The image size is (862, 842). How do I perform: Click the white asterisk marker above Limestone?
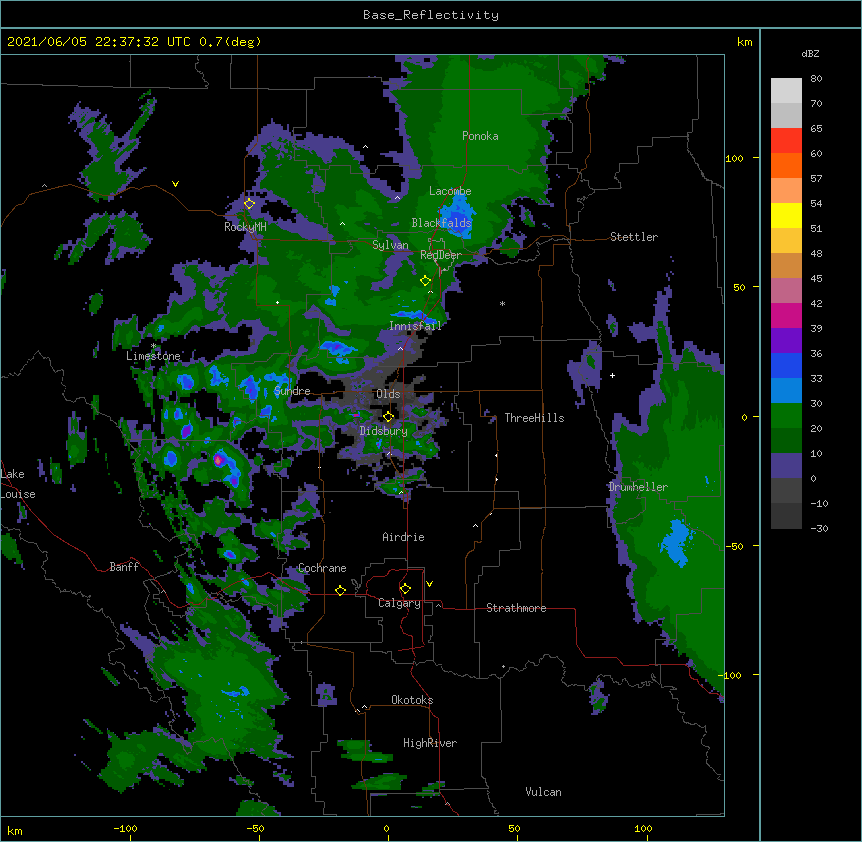(153, 346)
